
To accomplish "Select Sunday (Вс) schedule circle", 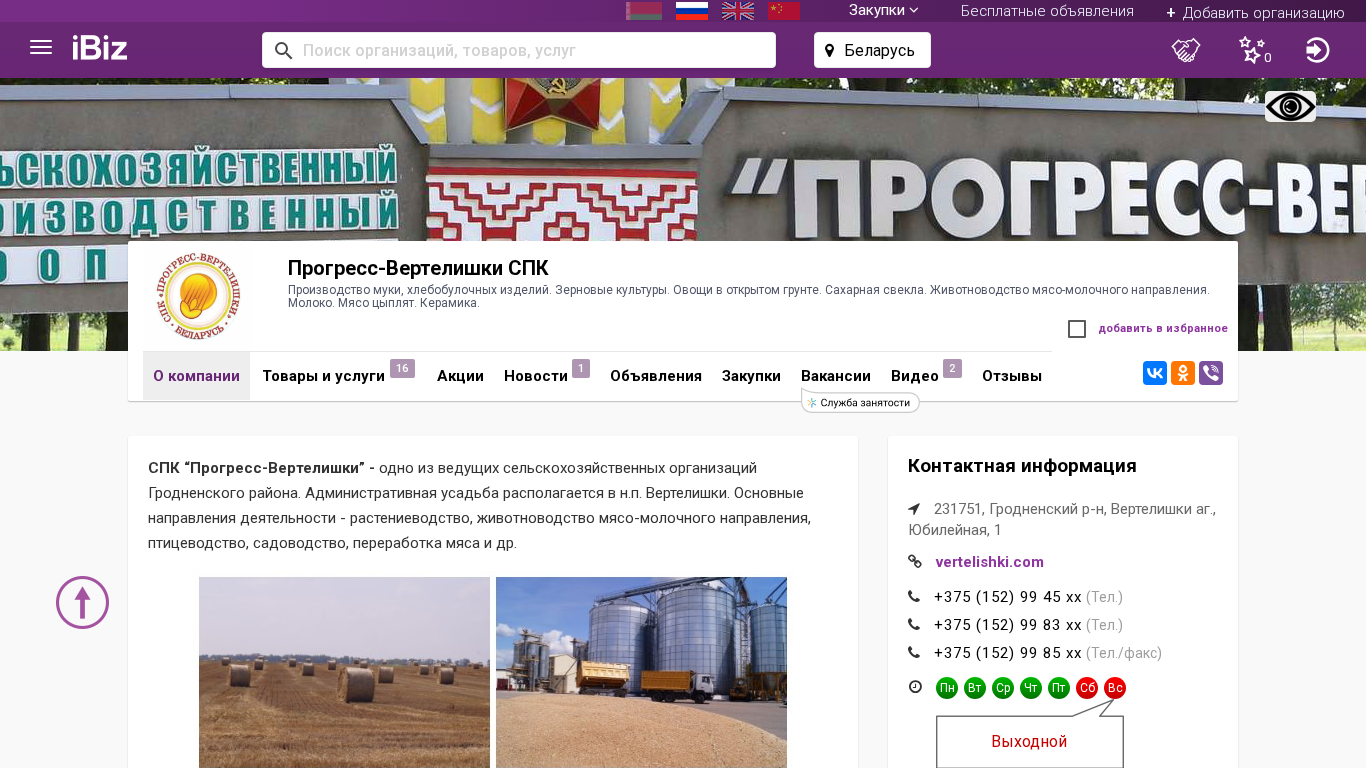I will tap(1115, 688).
